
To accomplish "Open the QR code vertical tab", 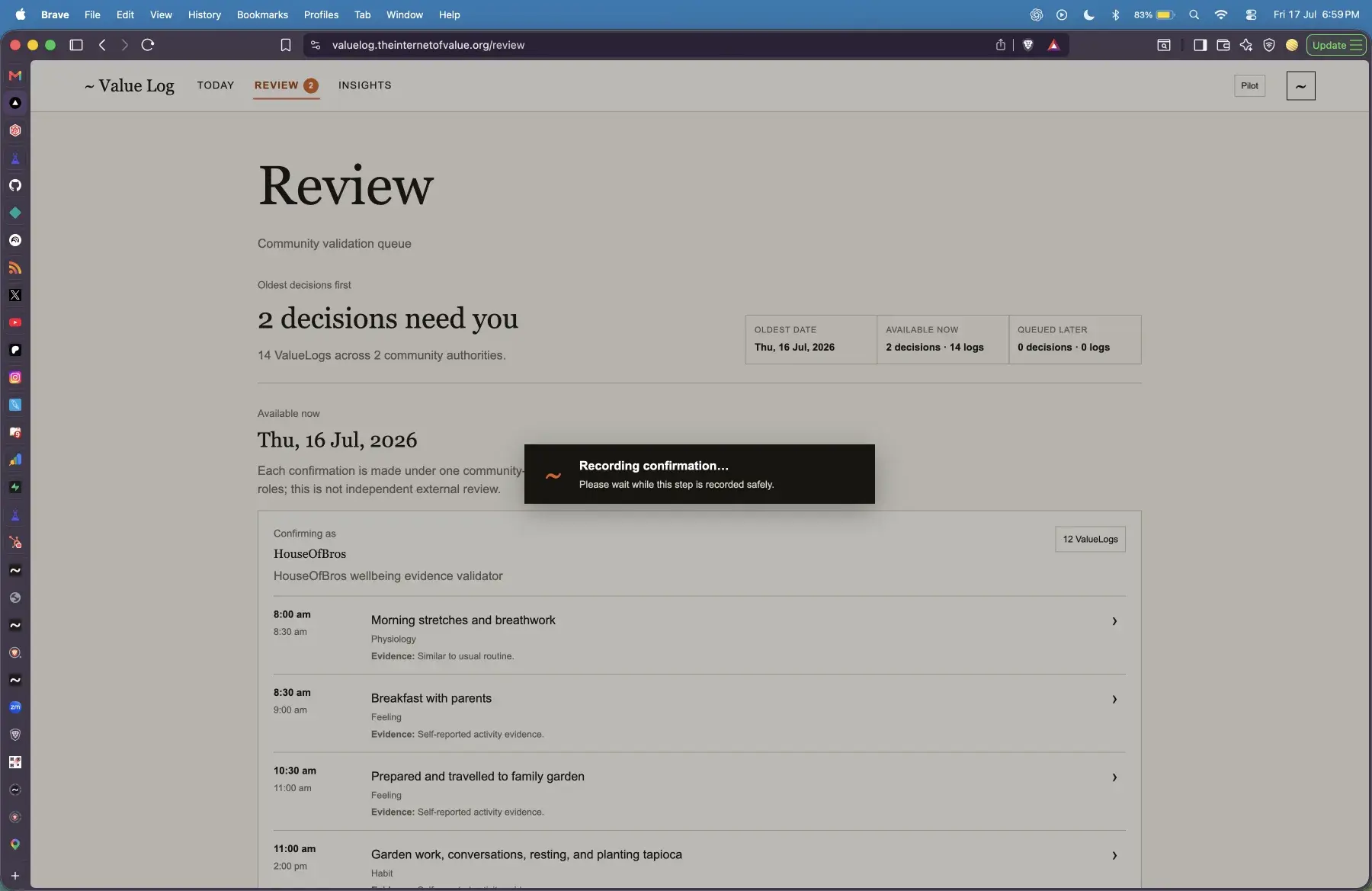I will 15,762.
